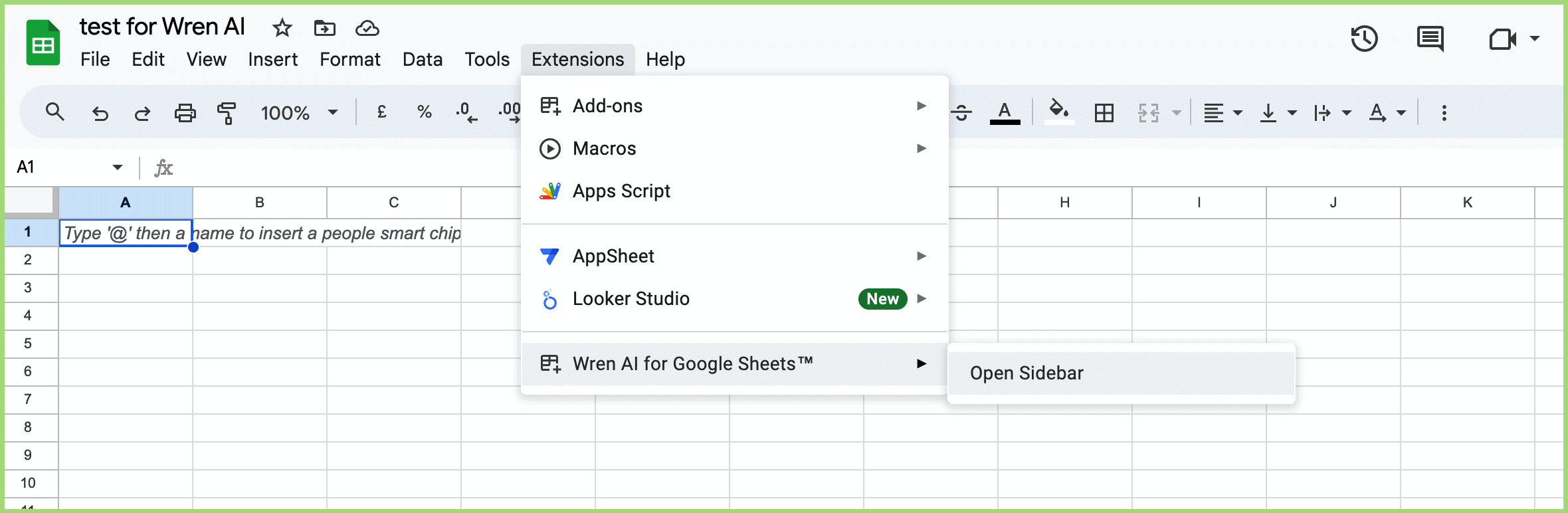Expand the zoom 100% dropdown
This screenshot has width=1568, height=513.
tap(333, 113)
